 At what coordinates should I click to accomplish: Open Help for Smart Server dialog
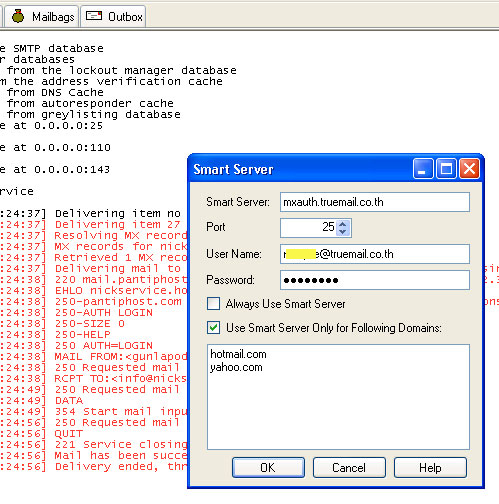point(430,467)
